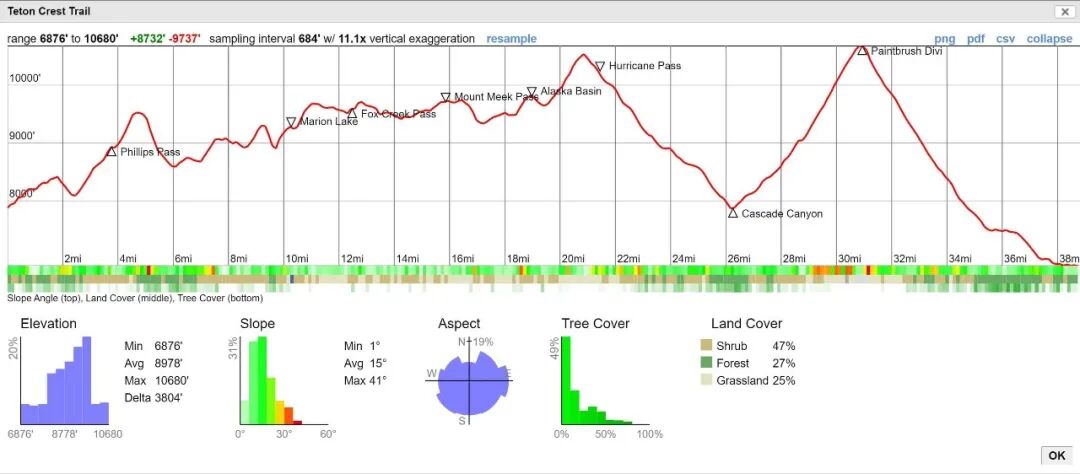Click the Elevation histogram chart

click(x=65, y=380)
